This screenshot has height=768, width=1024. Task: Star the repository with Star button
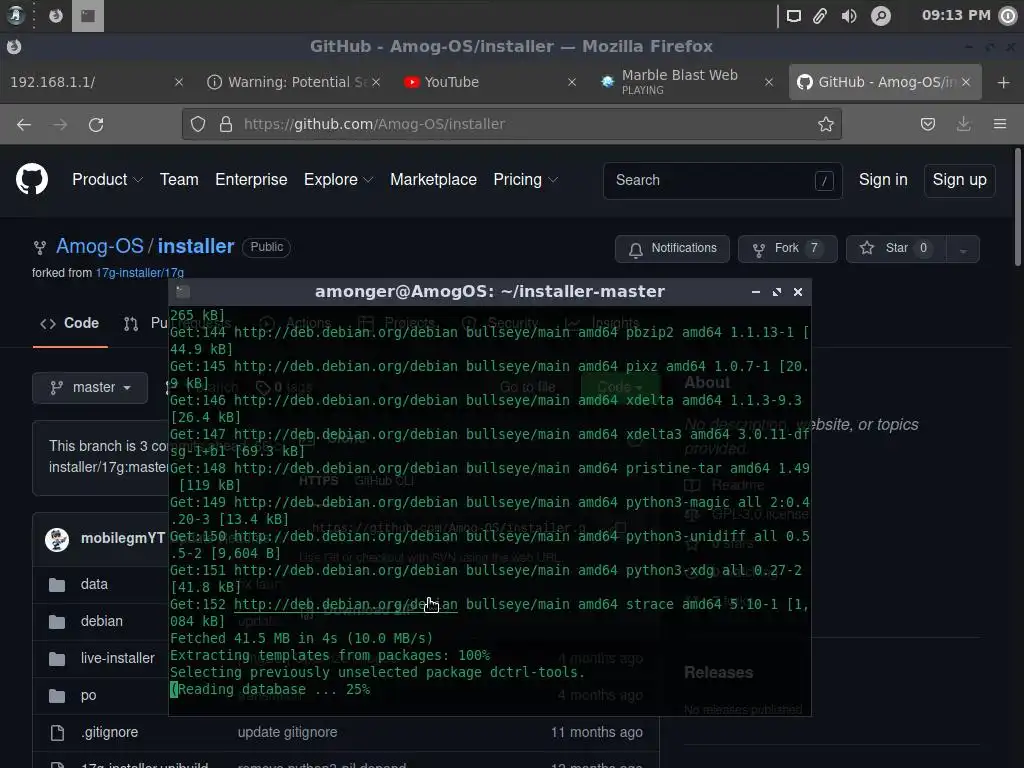click(896, 249)
